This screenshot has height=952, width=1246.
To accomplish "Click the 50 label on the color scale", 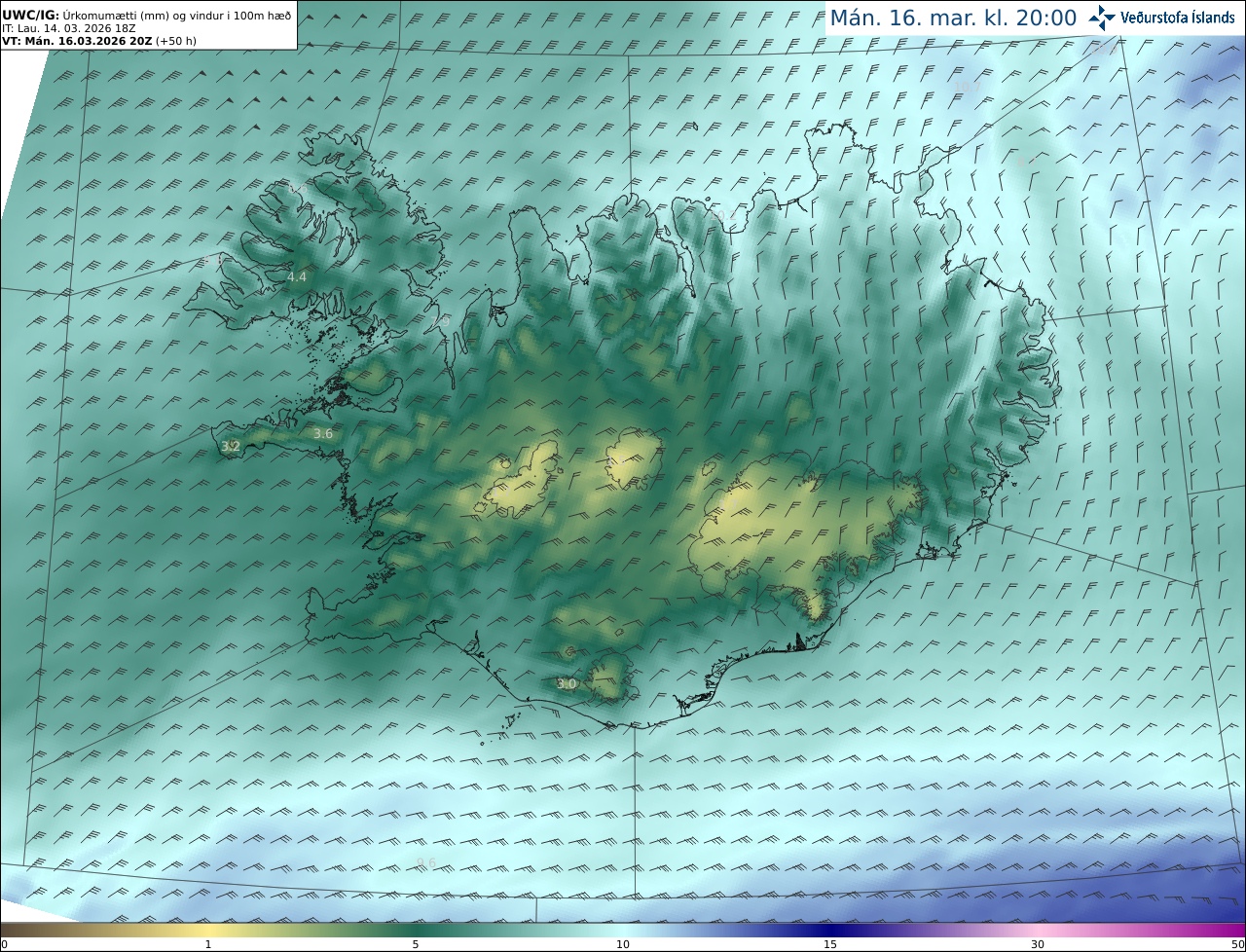I will pos(1238,944).
